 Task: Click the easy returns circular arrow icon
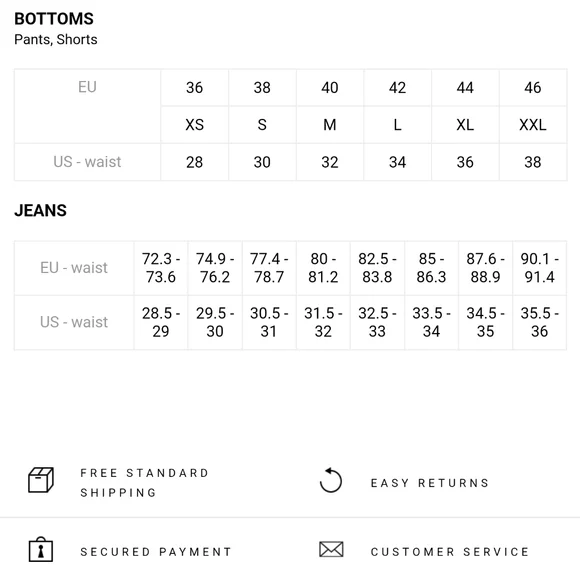[331, 480]
